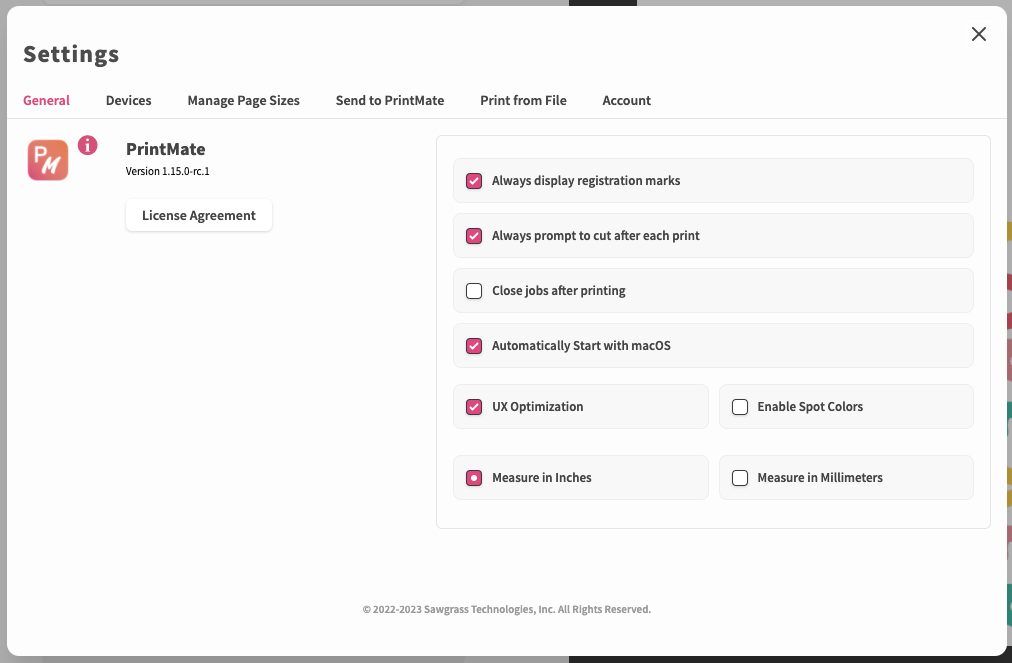Click the PrintMate app logo icon
Screen dimensions: 1012x663
pyautogui.click(x=48, y=160)
